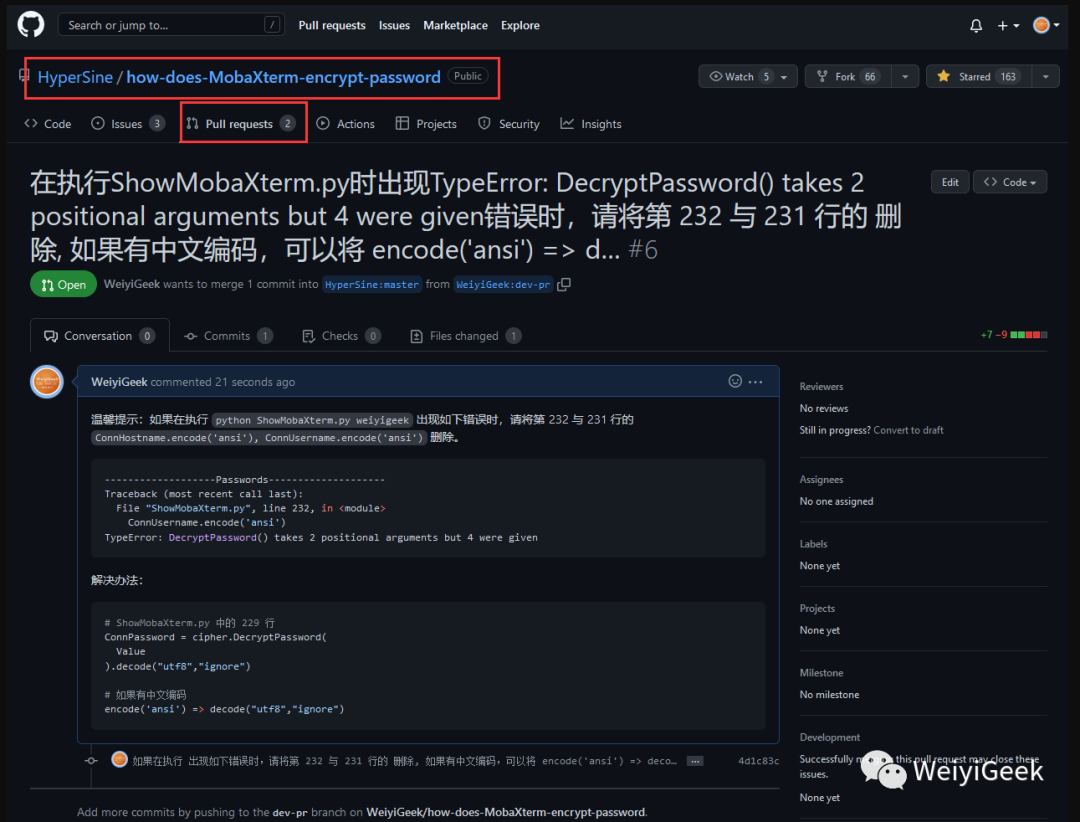Viewport: 1080px width, 822px height.
Task: Open the notifications bell
Action: coord(976,25)
